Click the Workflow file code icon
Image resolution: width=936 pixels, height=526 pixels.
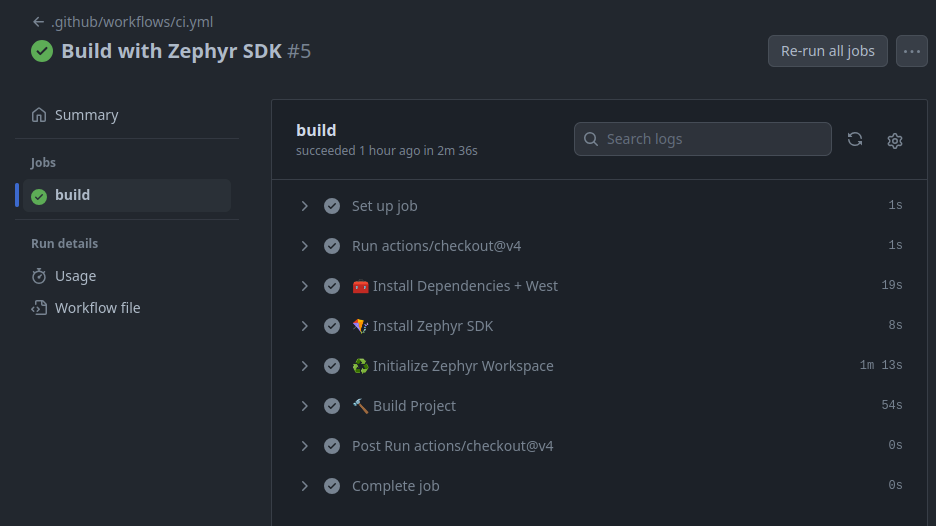[x=39, y=308]
